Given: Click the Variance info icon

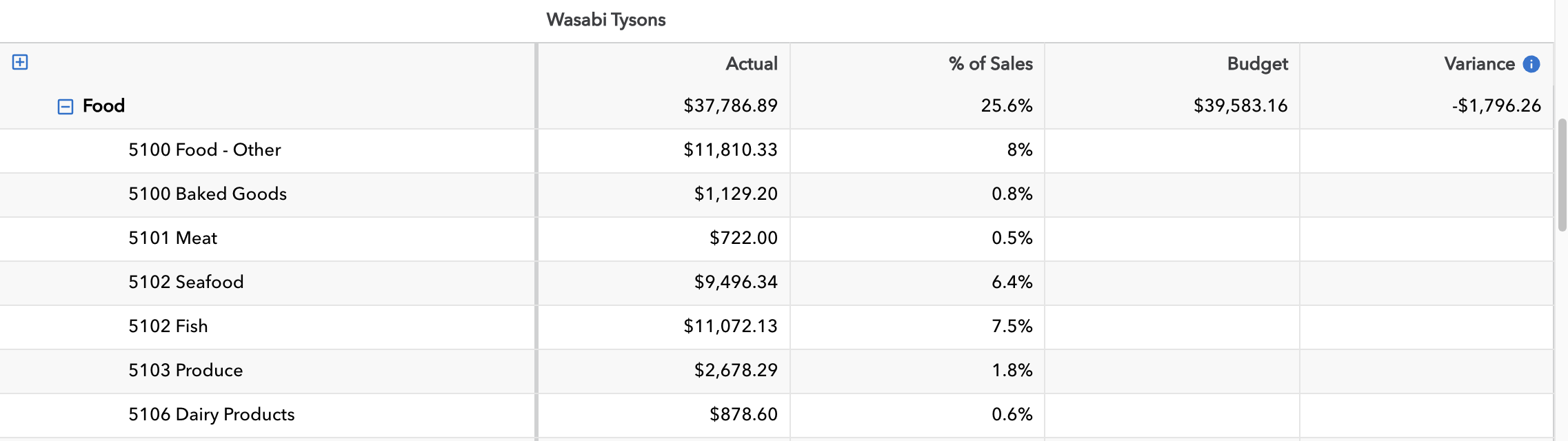Looking at the screenshot, I should tap(1531, 64).
